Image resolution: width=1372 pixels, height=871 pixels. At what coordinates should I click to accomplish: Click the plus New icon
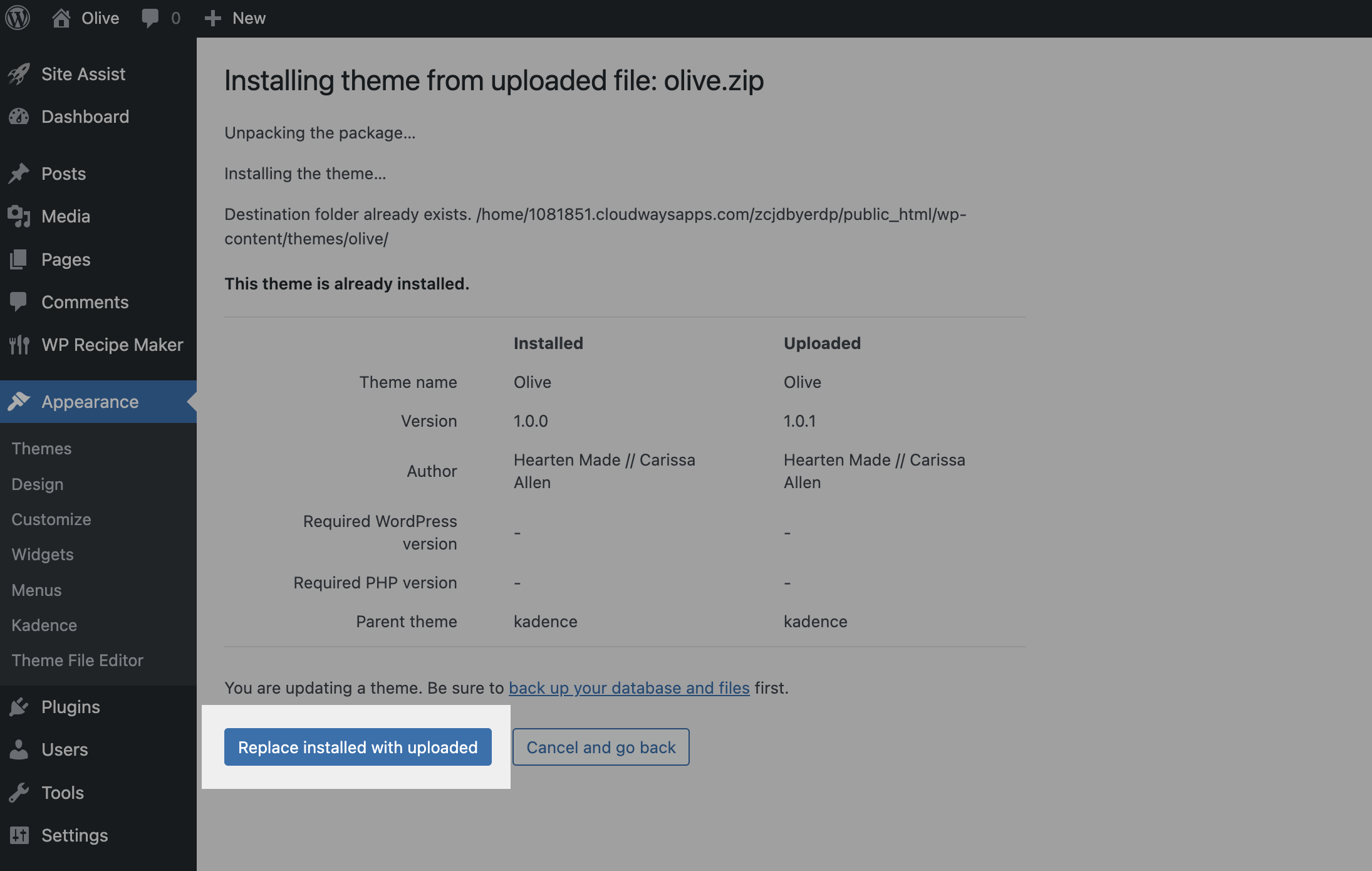[213, 18]
